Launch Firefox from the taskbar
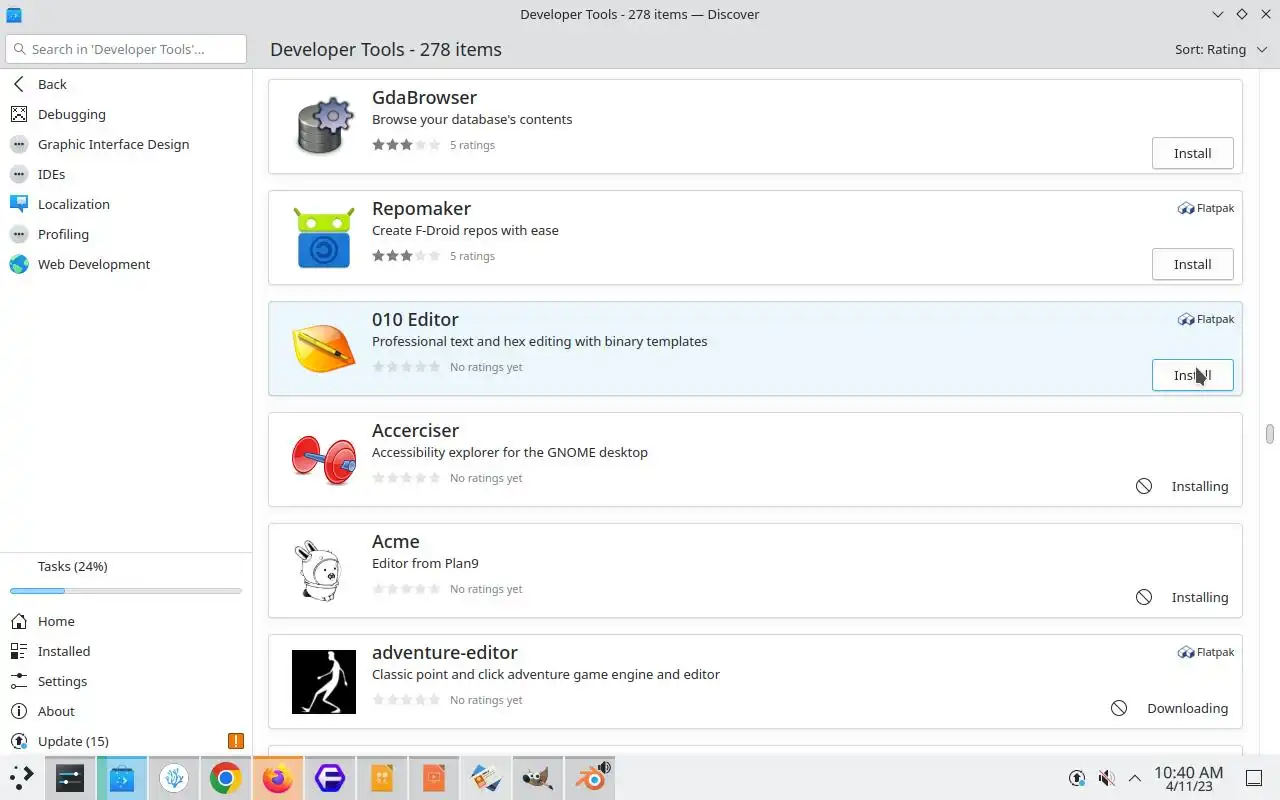 click(278, 777)
